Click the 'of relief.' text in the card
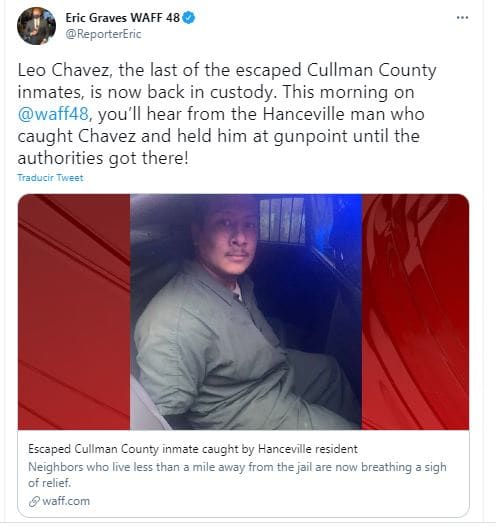Screen dimensions: 496x527 [x=50, y=483]
